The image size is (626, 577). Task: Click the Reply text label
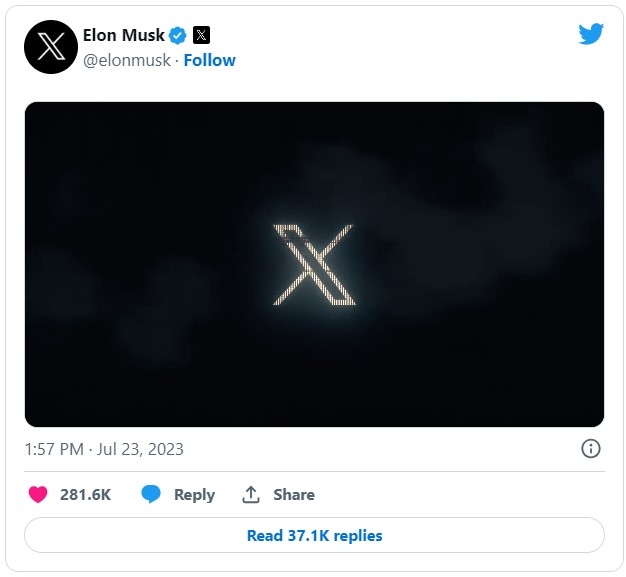(x=194, y=494)
